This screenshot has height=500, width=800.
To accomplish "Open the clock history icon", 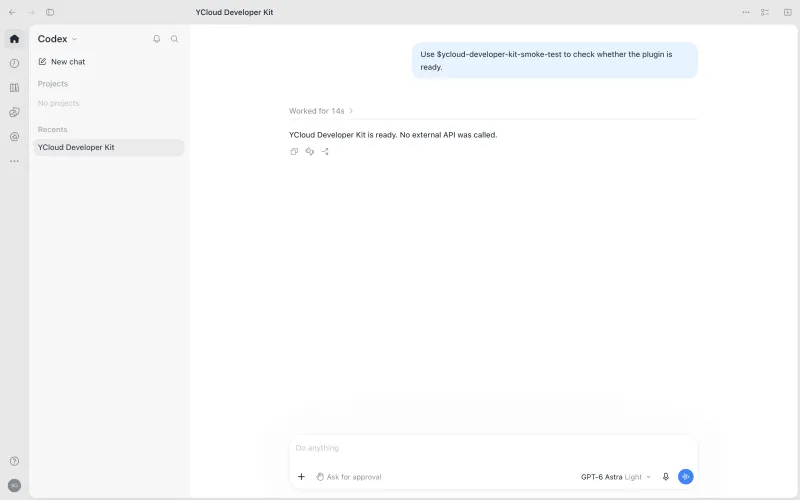I will tap(14, 63).
